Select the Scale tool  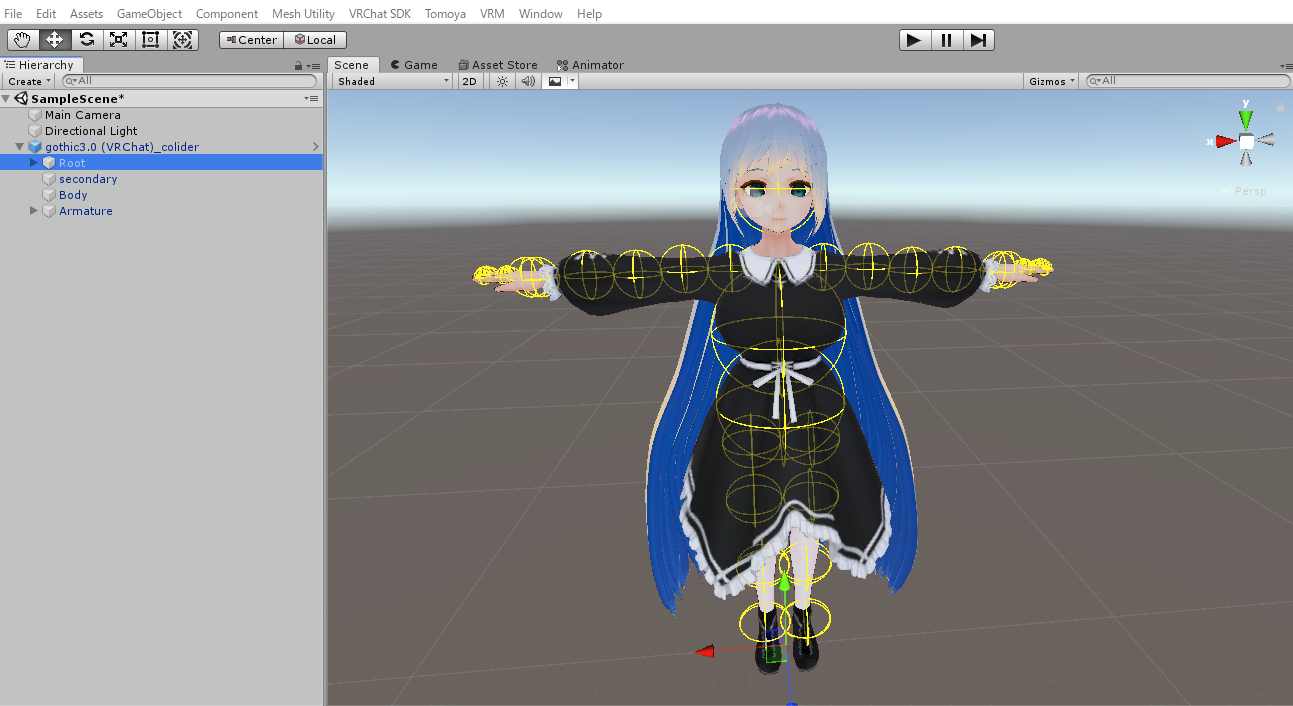point(118,40)
